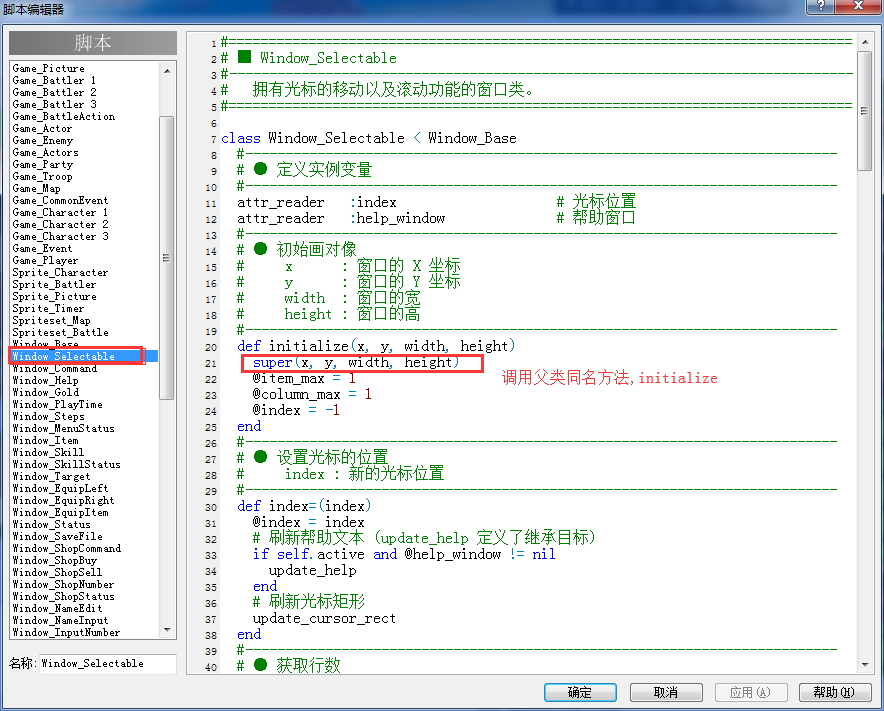Viewport: 884px width, 711px height.
Task: Click the code editor scroll up arrow
Action: click(865, 42)
